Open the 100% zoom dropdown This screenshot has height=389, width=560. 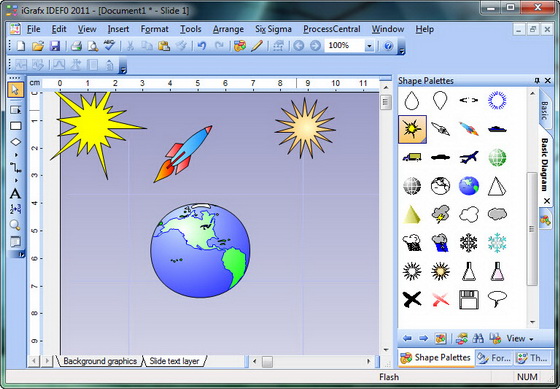click(369, 46)
